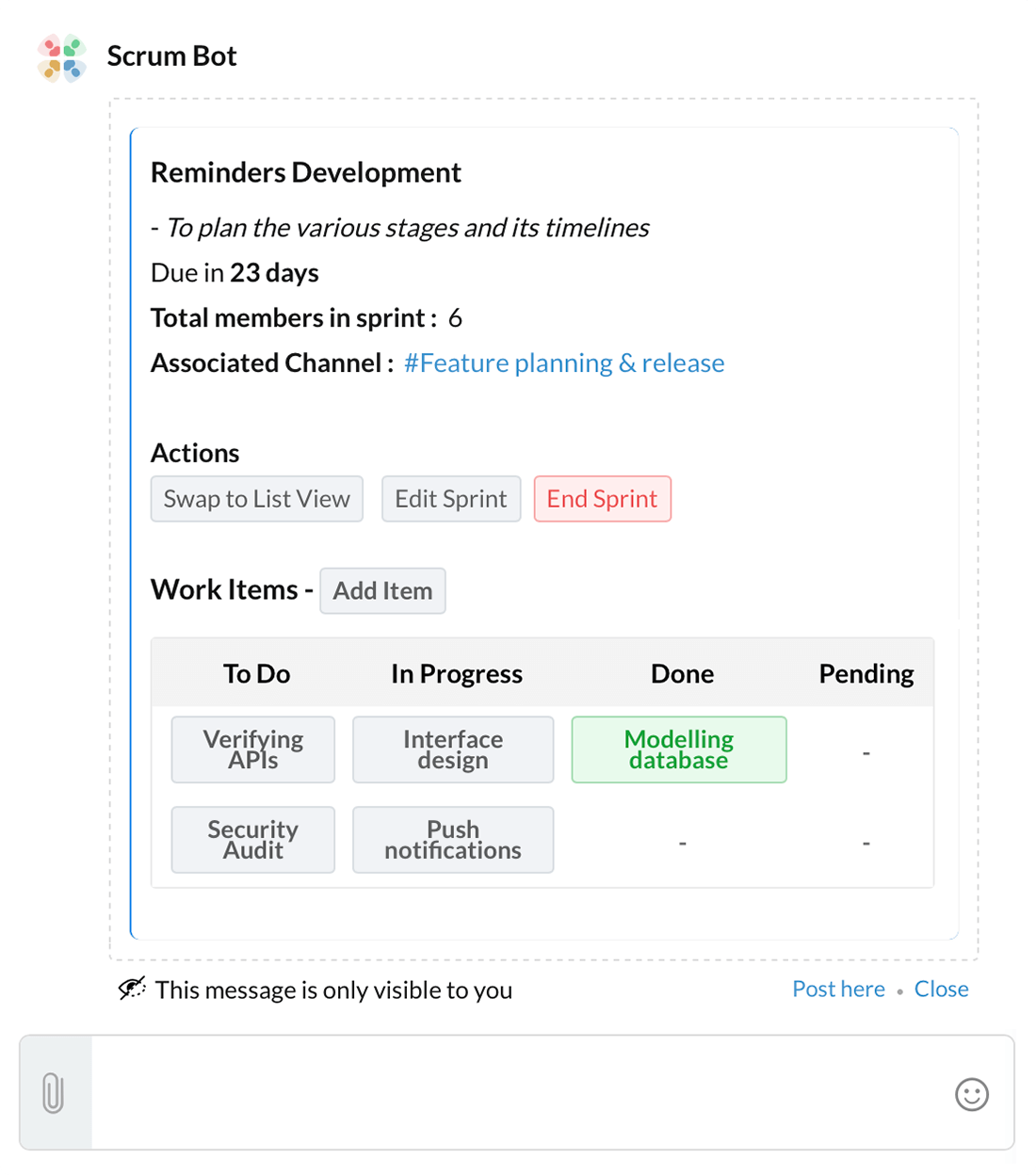Click the Post here link

pyautogui.click(x=838, y=989)
